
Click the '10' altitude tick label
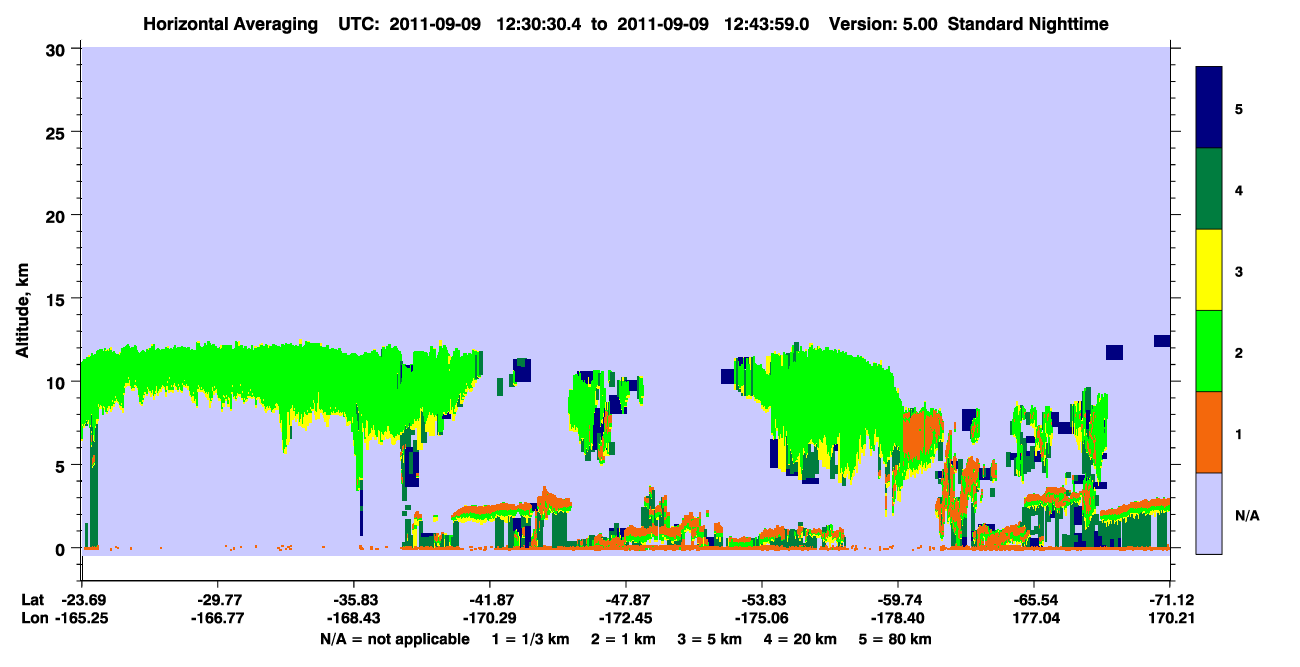tap(58, 382)
